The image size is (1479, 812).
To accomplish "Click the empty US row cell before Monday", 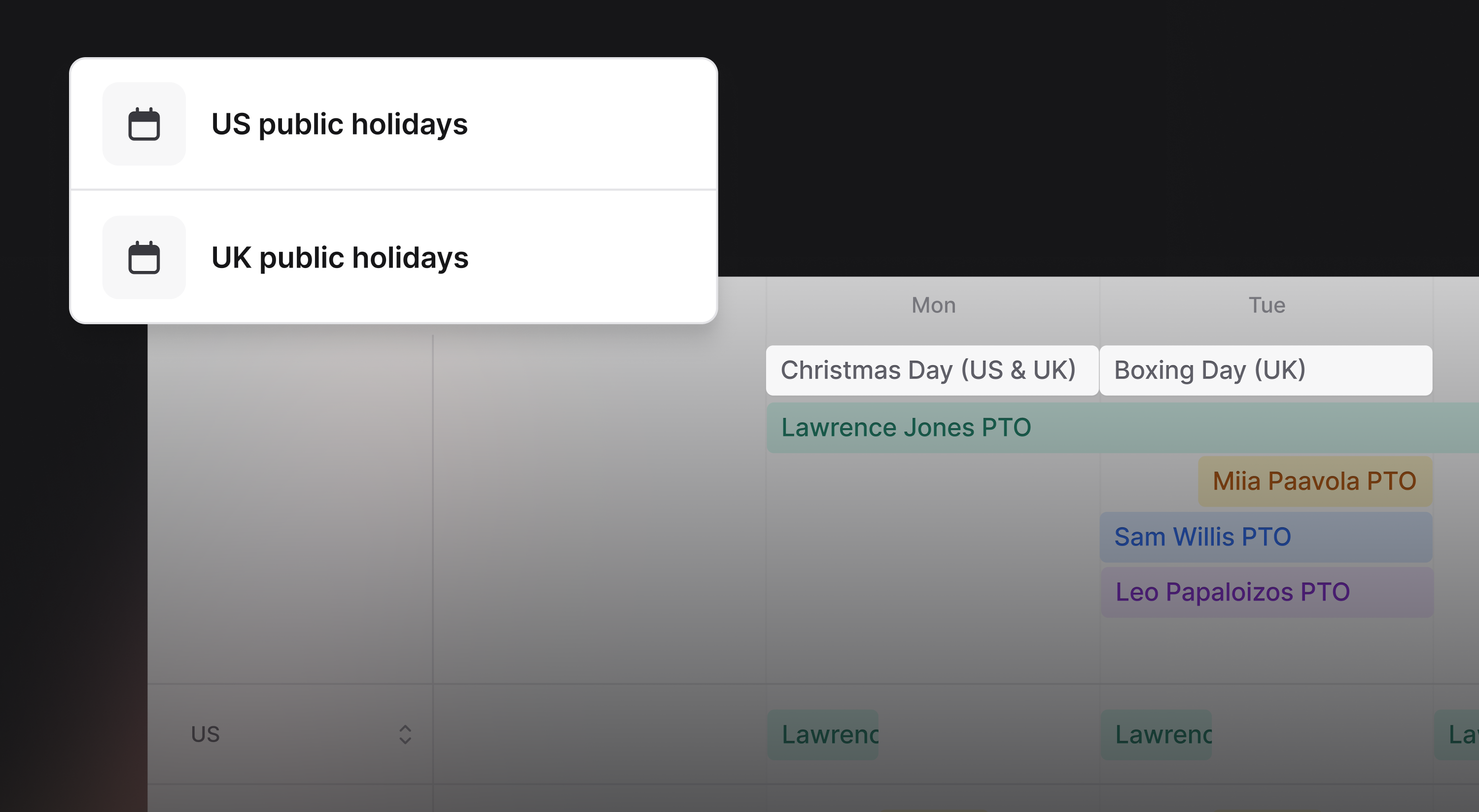I will click(599, 734).
